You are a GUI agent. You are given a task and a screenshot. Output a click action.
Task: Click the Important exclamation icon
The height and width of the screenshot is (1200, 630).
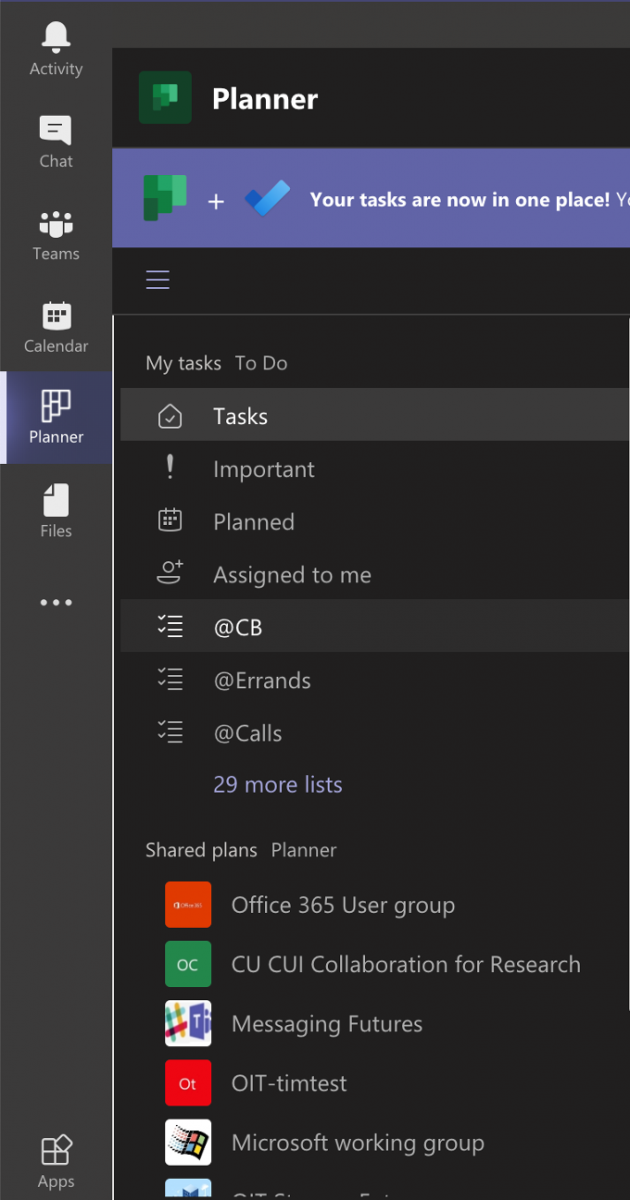170,468
